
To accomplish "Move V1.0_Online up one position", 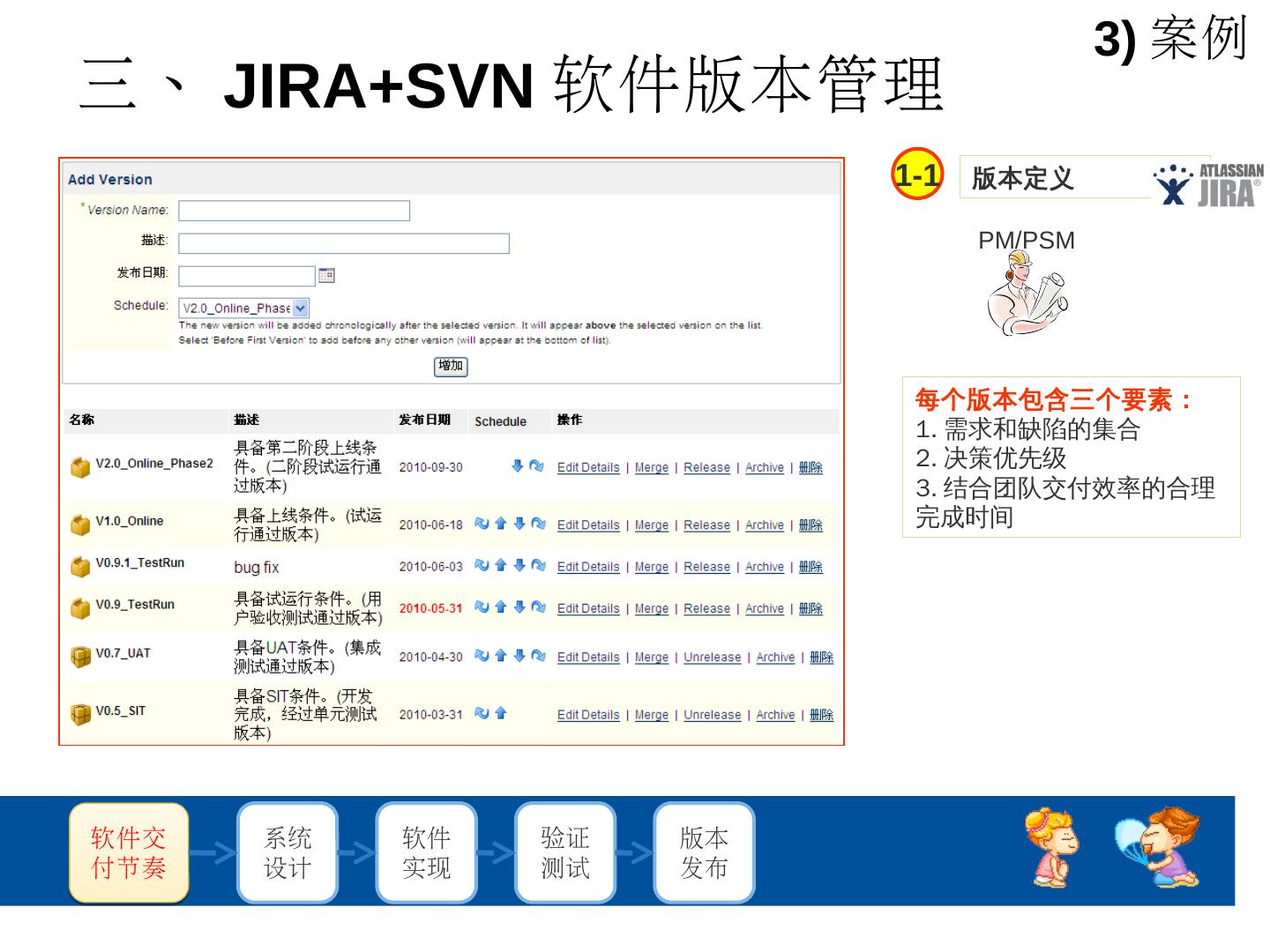I will pyautogui.click(x=501, y=524).
